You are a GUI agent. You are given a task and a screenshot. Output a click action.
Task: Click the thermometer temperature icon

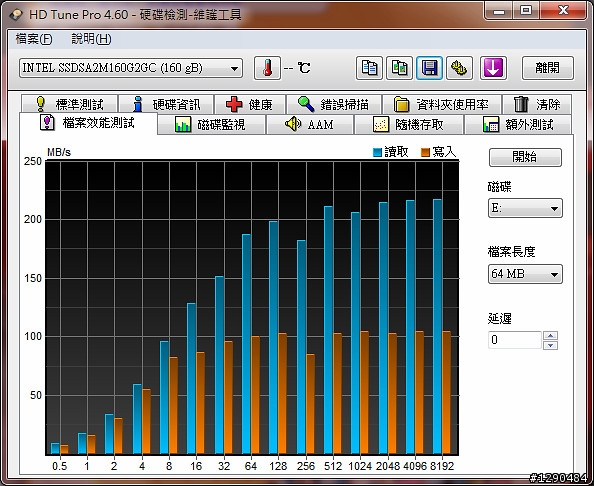pos(267,68)
